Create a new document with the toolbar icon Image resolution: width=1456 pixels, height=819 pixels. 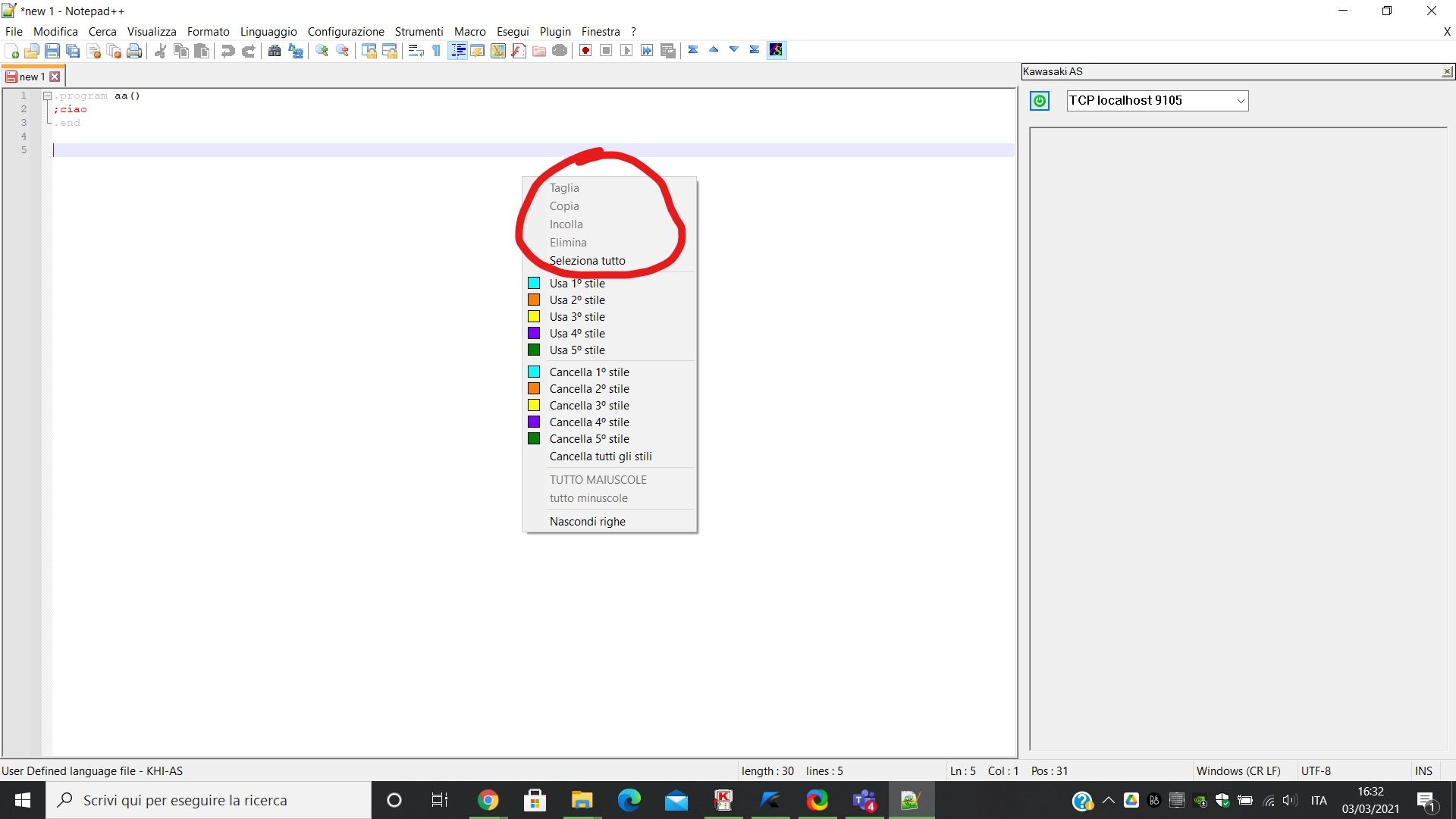tap(11, 51)
